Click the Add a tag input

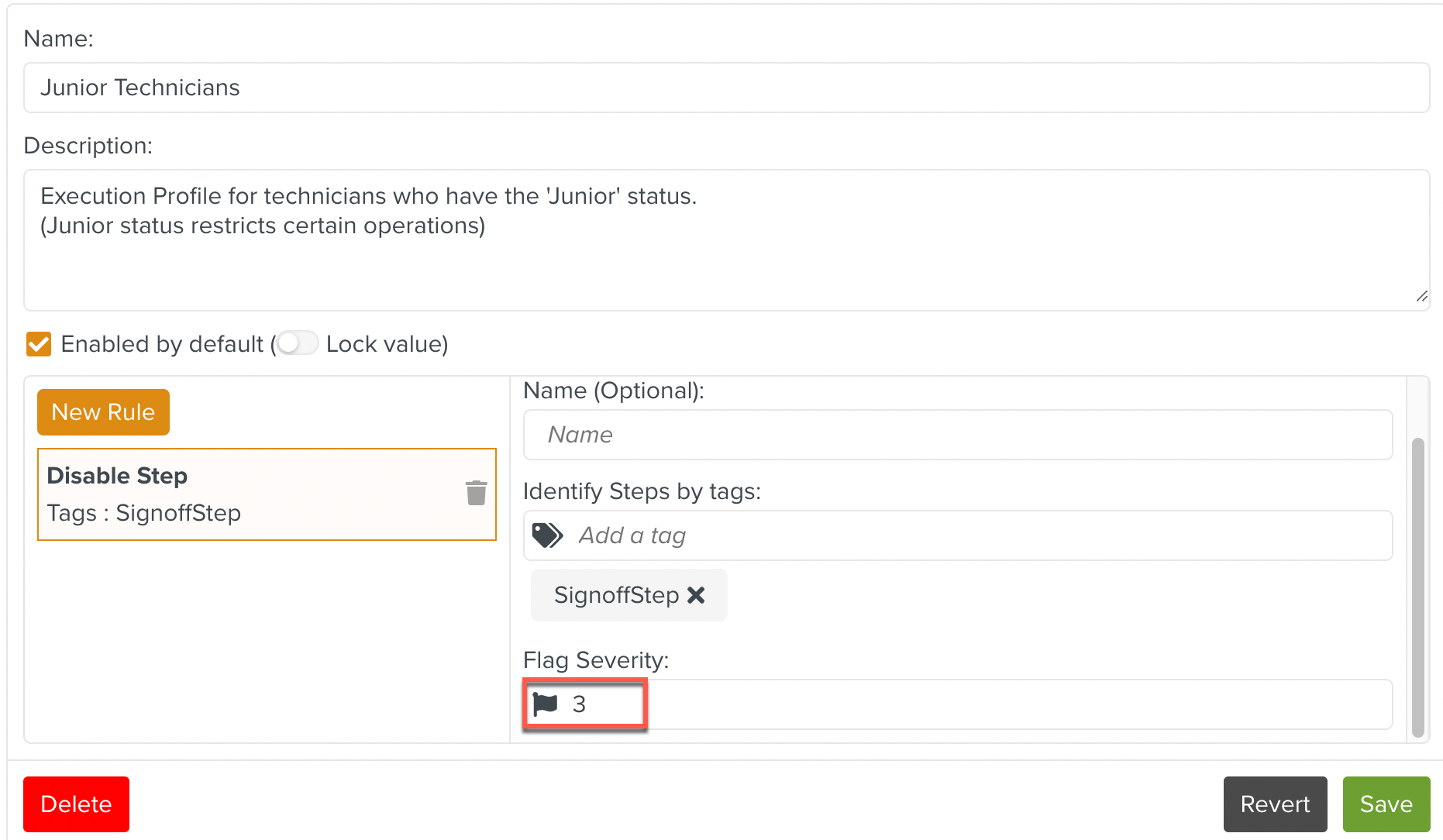[976, 535]
